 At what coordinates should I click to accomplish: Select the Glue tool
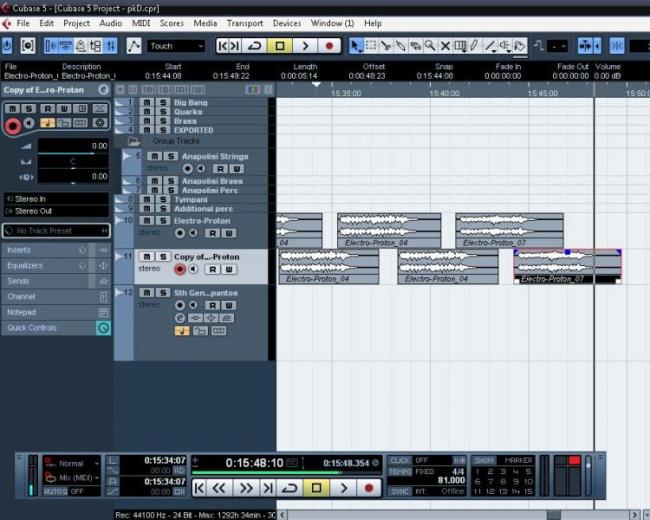click(x=400, y=46)
